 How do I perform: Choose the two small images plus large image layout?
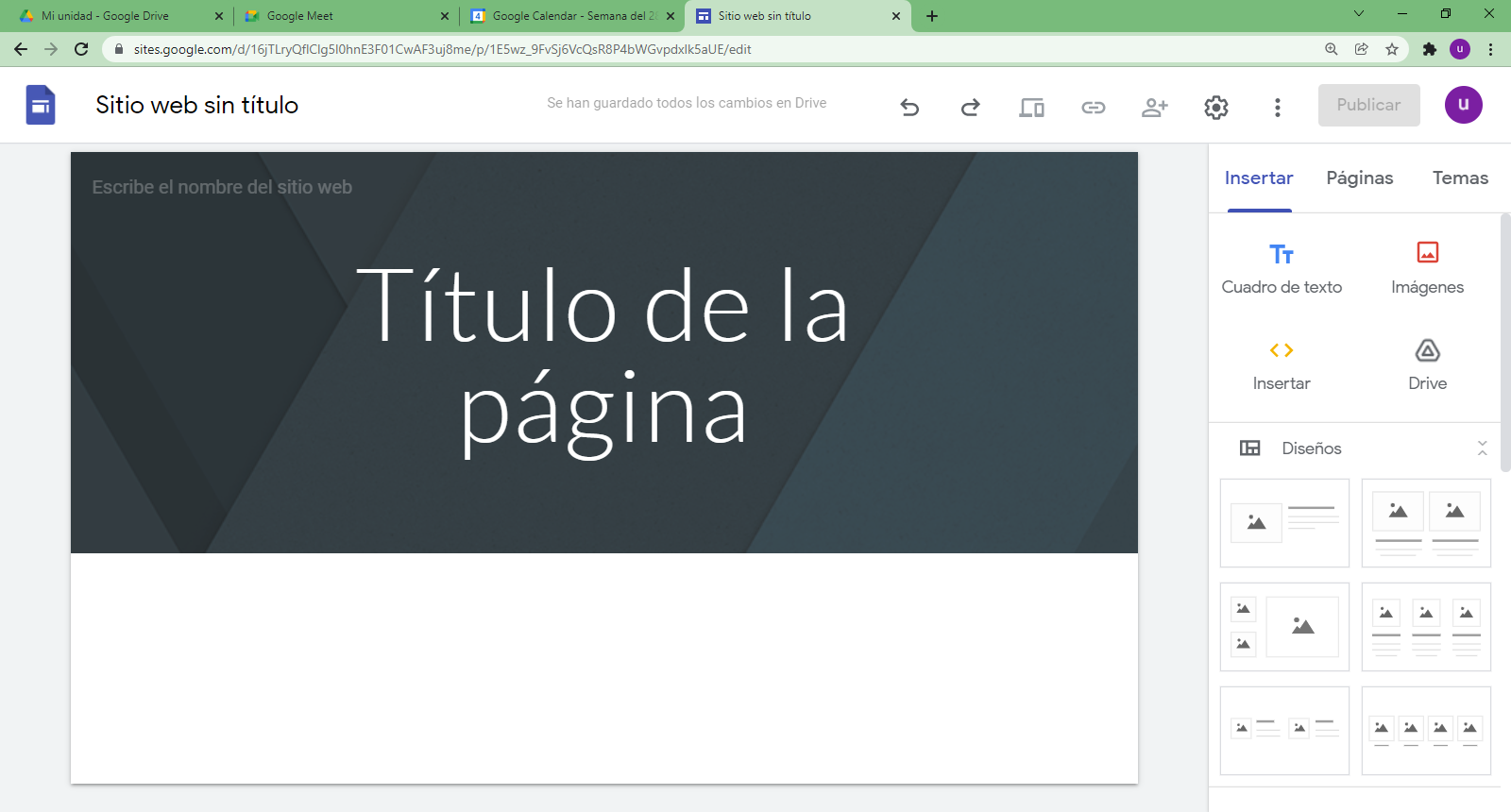[1284, 627]
